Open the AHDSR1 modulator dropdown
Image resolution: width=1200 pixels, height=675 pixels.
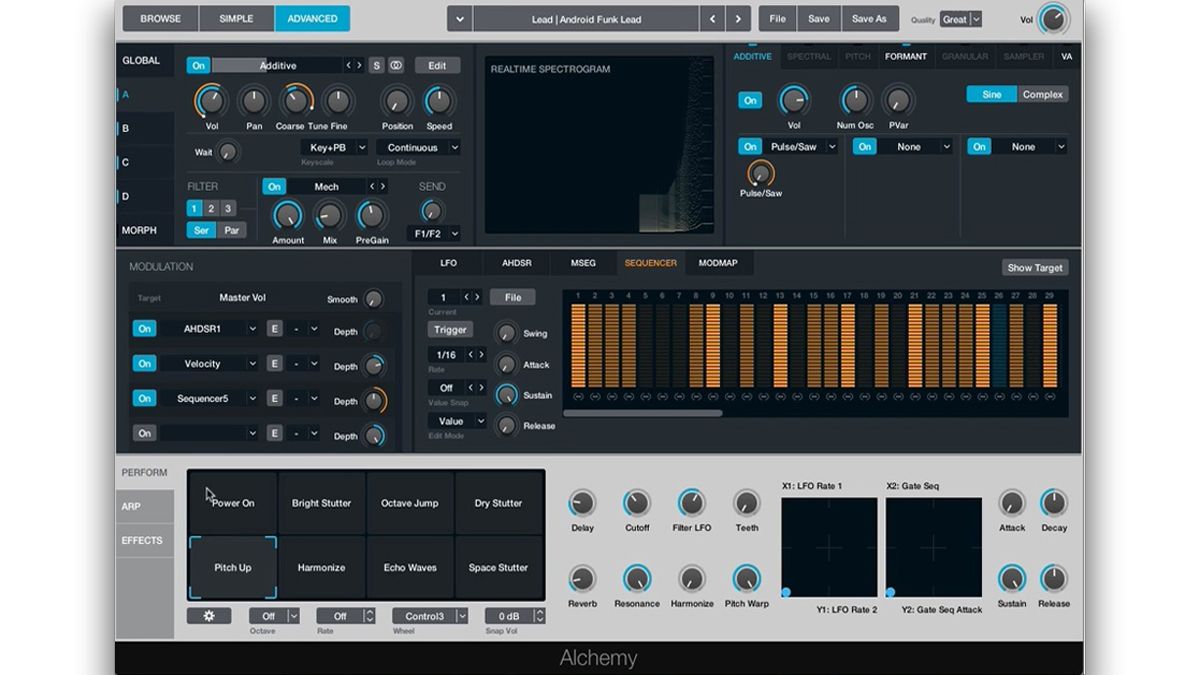click(x=209, y=329)
